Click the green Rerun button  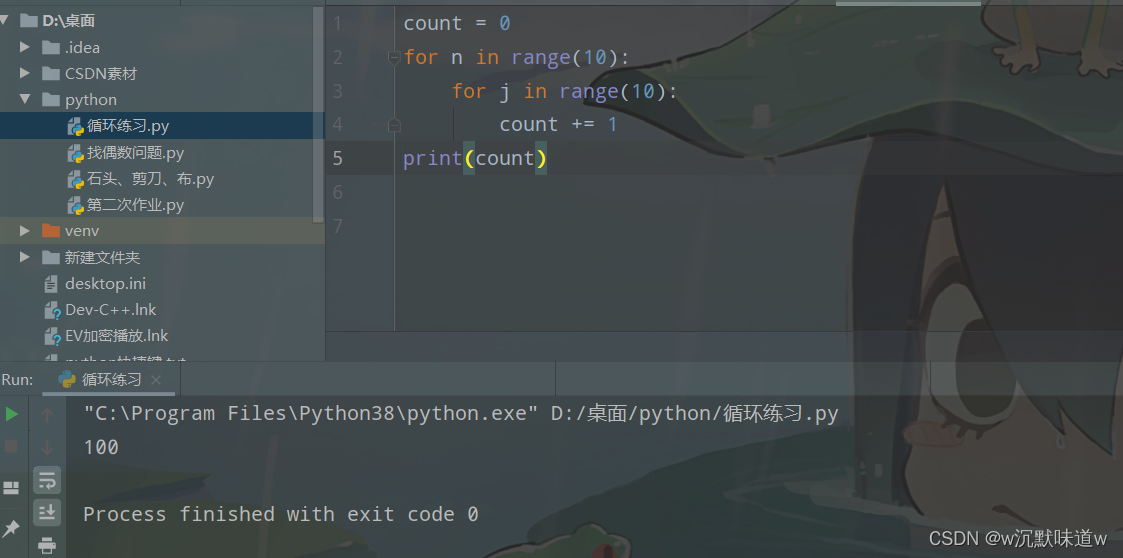[11, 414]
